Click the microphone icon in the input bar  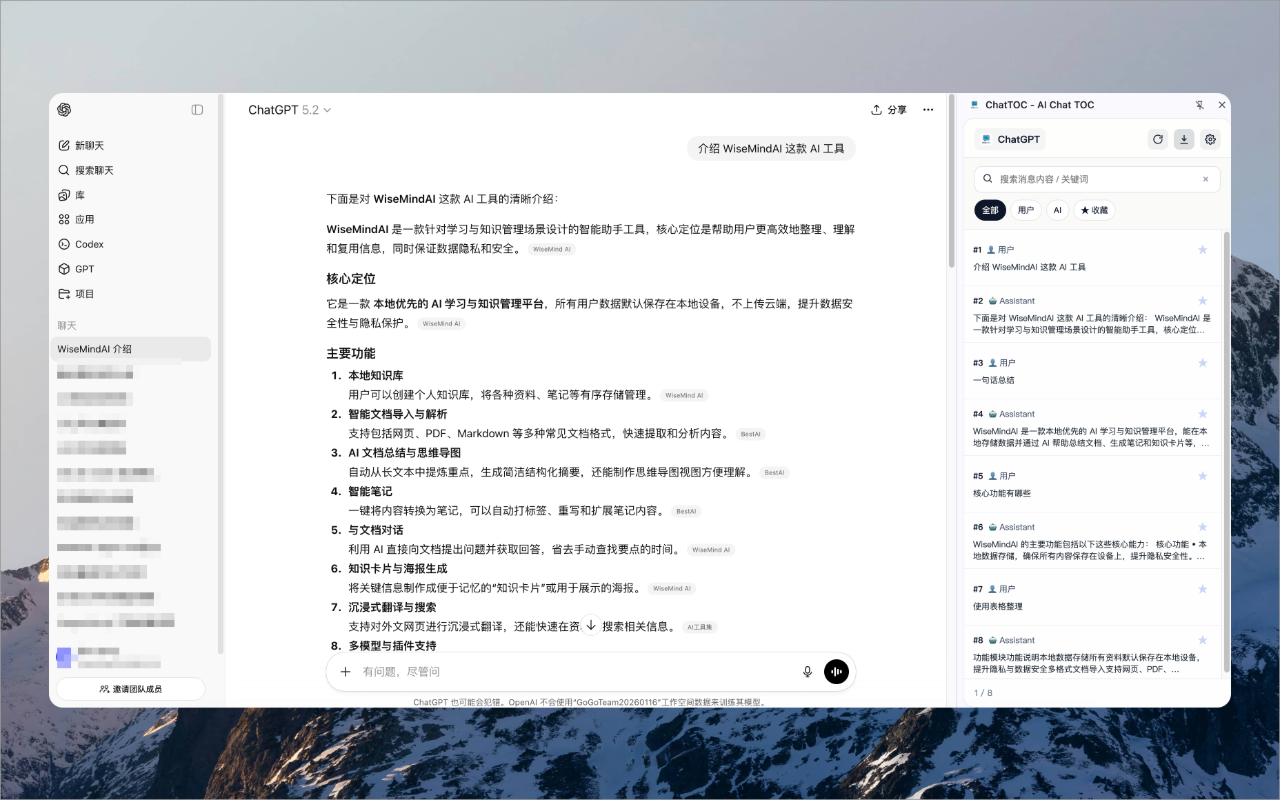807,671
